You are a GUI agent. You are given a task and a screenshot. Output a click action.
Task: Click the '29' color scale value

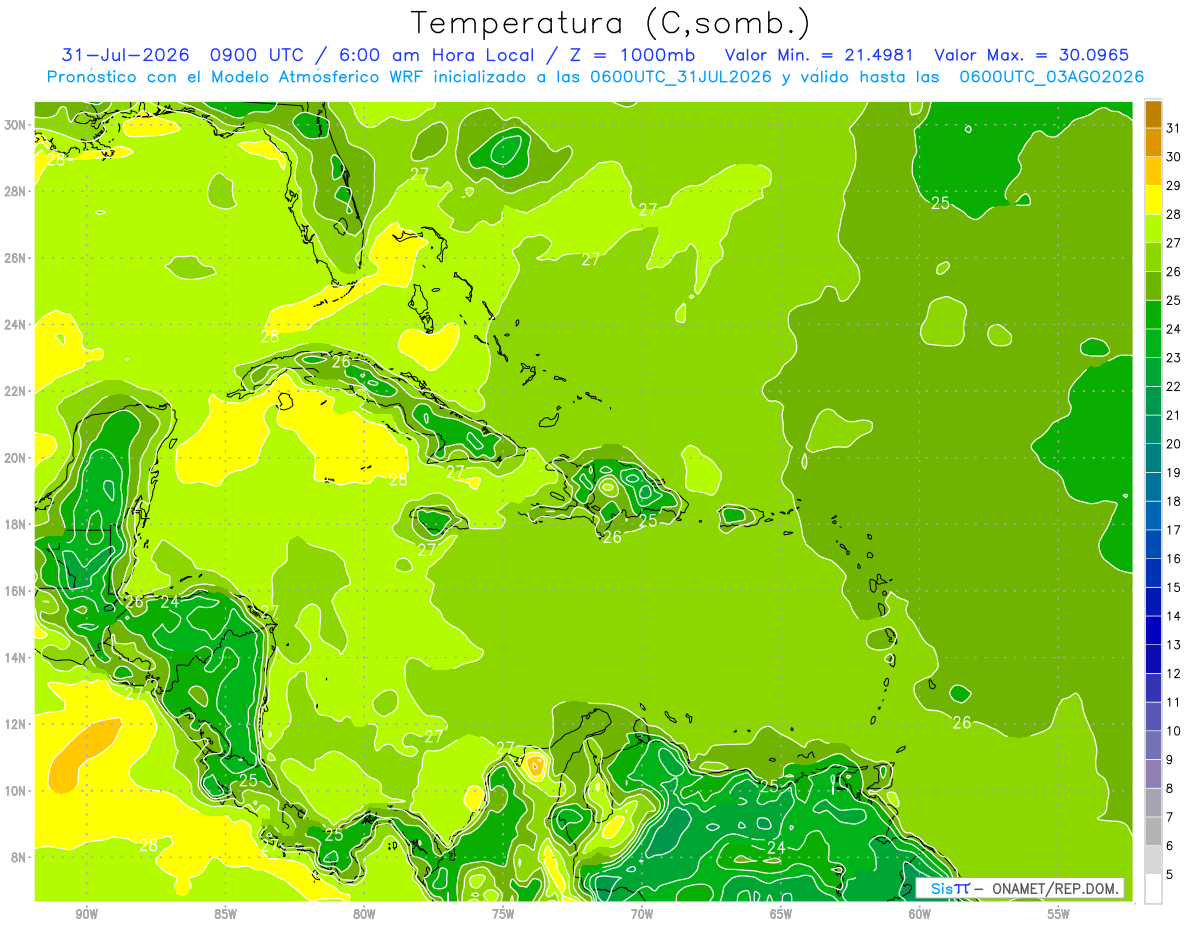coord(1174,186)
